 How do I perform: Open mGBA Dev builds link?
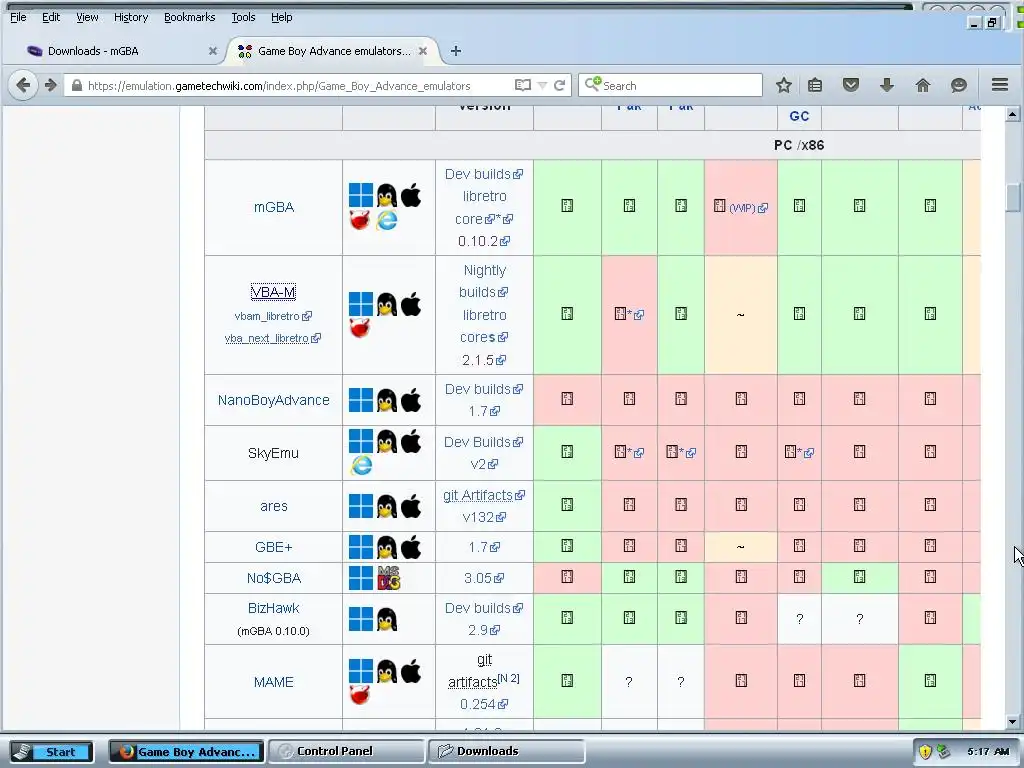pyautogui.click(x=484, y=174)
